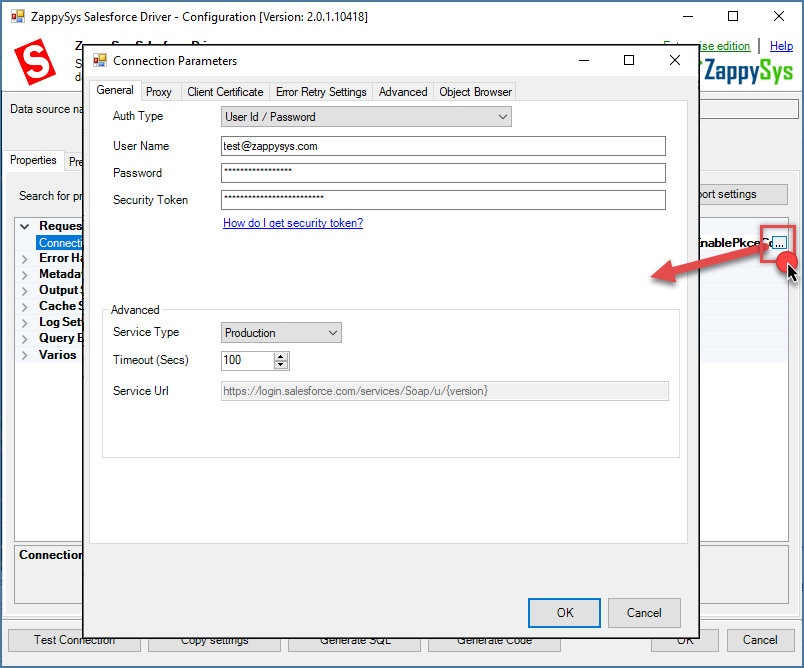Click the Connection Parameters window icon
The image size is (804, 668).
point(99,60)
